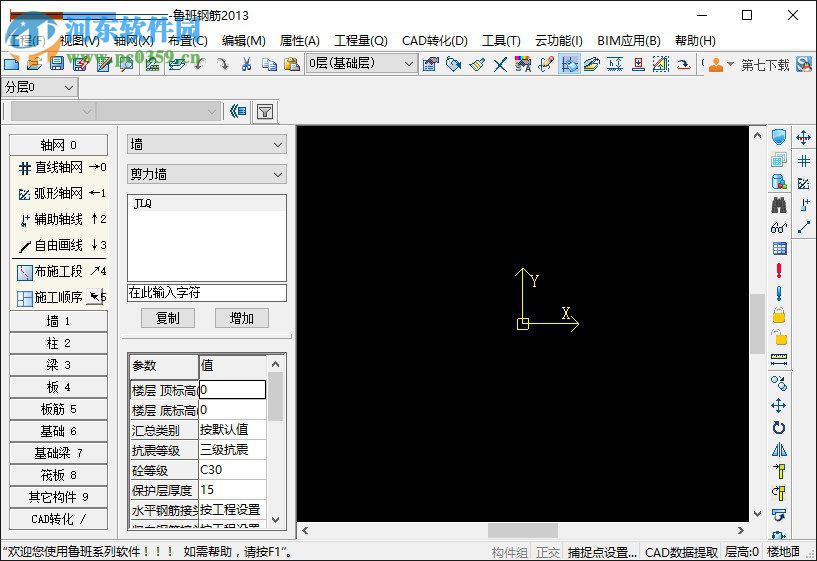
Task: Click the ruler measure distance icon
Action: [779, 359]
